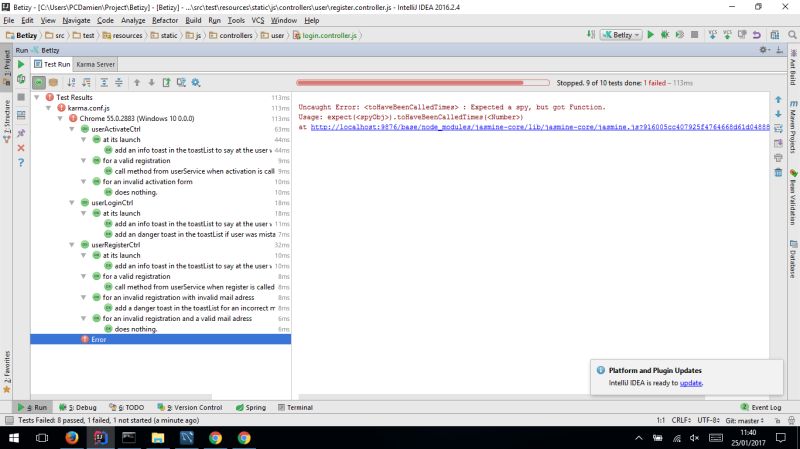
Task: Toggle soft-wrap in console output
Action: 778,129
